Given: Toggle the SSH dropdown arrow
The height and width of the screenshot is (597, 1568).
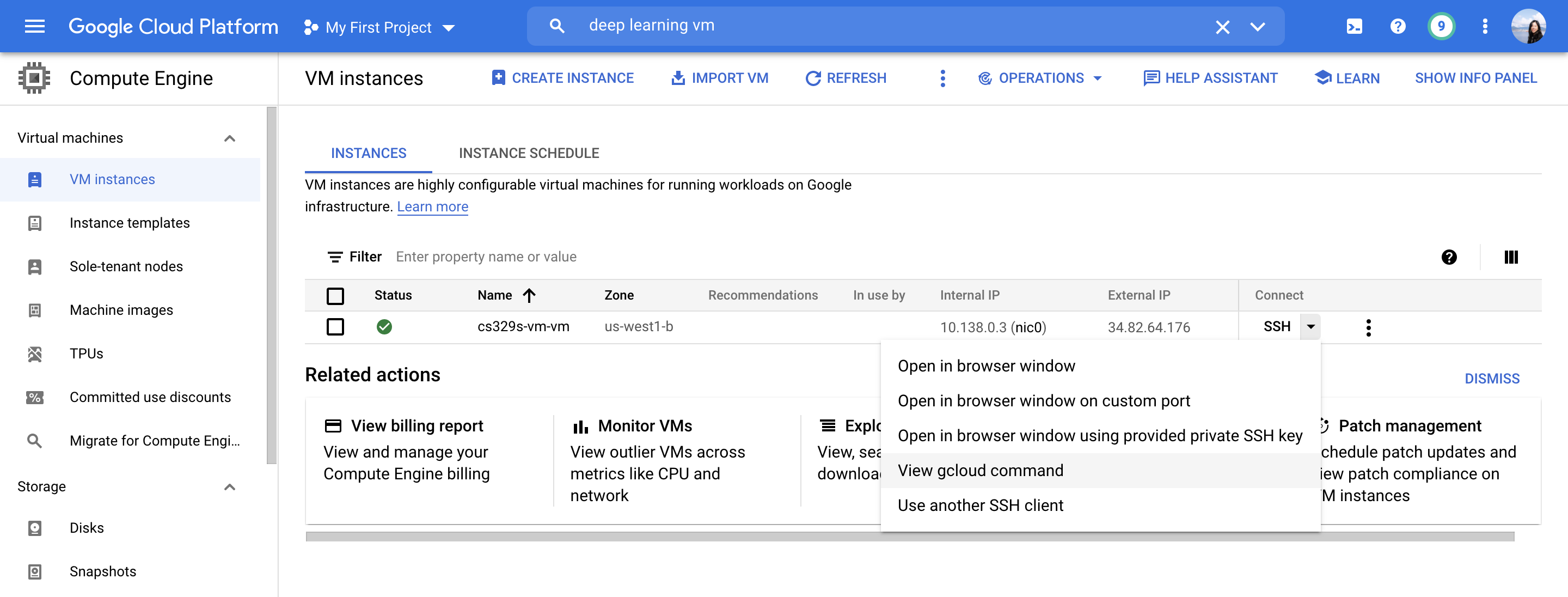Looking at the screenshot, I should coord(1310,327).
